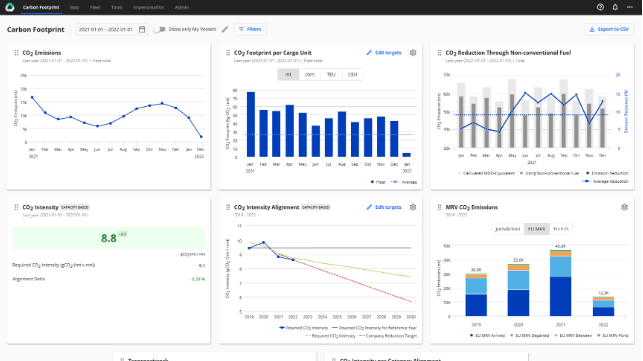Click the Carbon Footprint page heading
The image size is (643, 361).
(36, 30)
